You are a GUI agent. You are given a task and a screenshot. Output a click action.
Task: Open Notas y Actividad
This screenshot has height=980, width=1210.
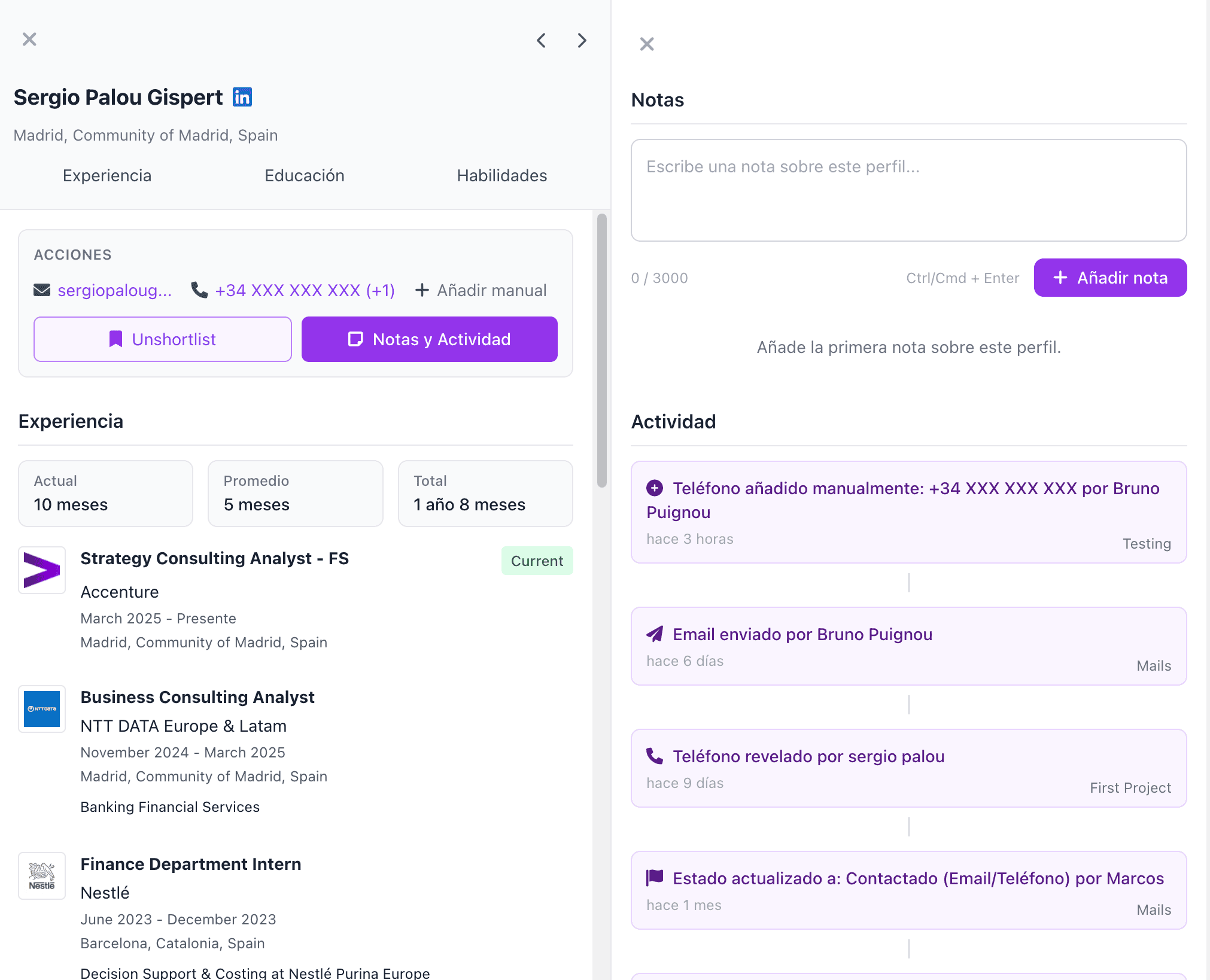(428, 339)
